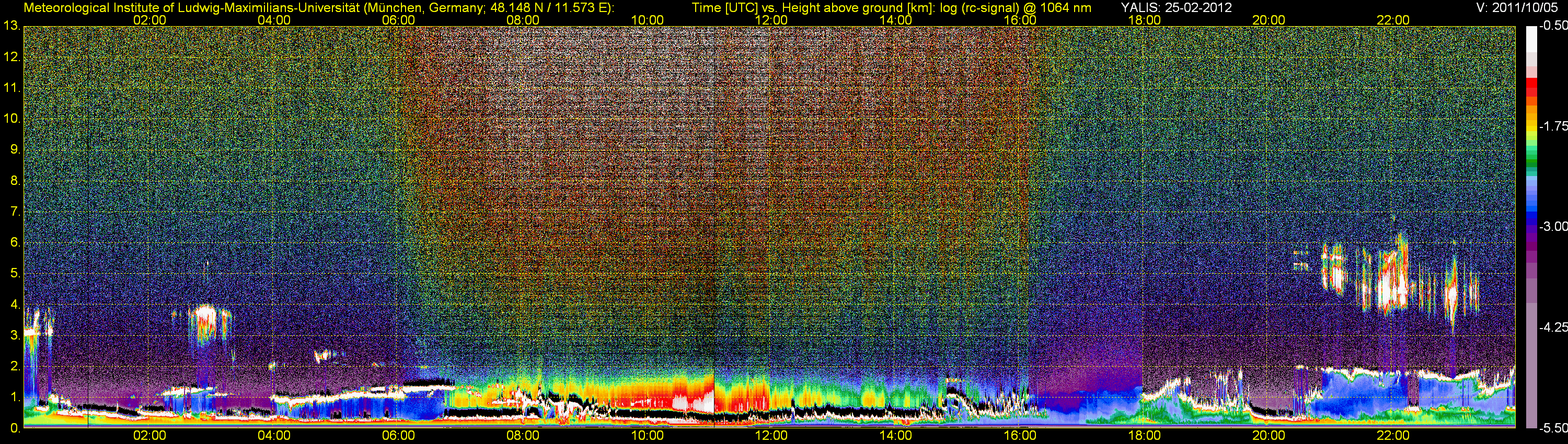
Task: Pick "08:00" on the bottom time axis
Action: point(523,436)
